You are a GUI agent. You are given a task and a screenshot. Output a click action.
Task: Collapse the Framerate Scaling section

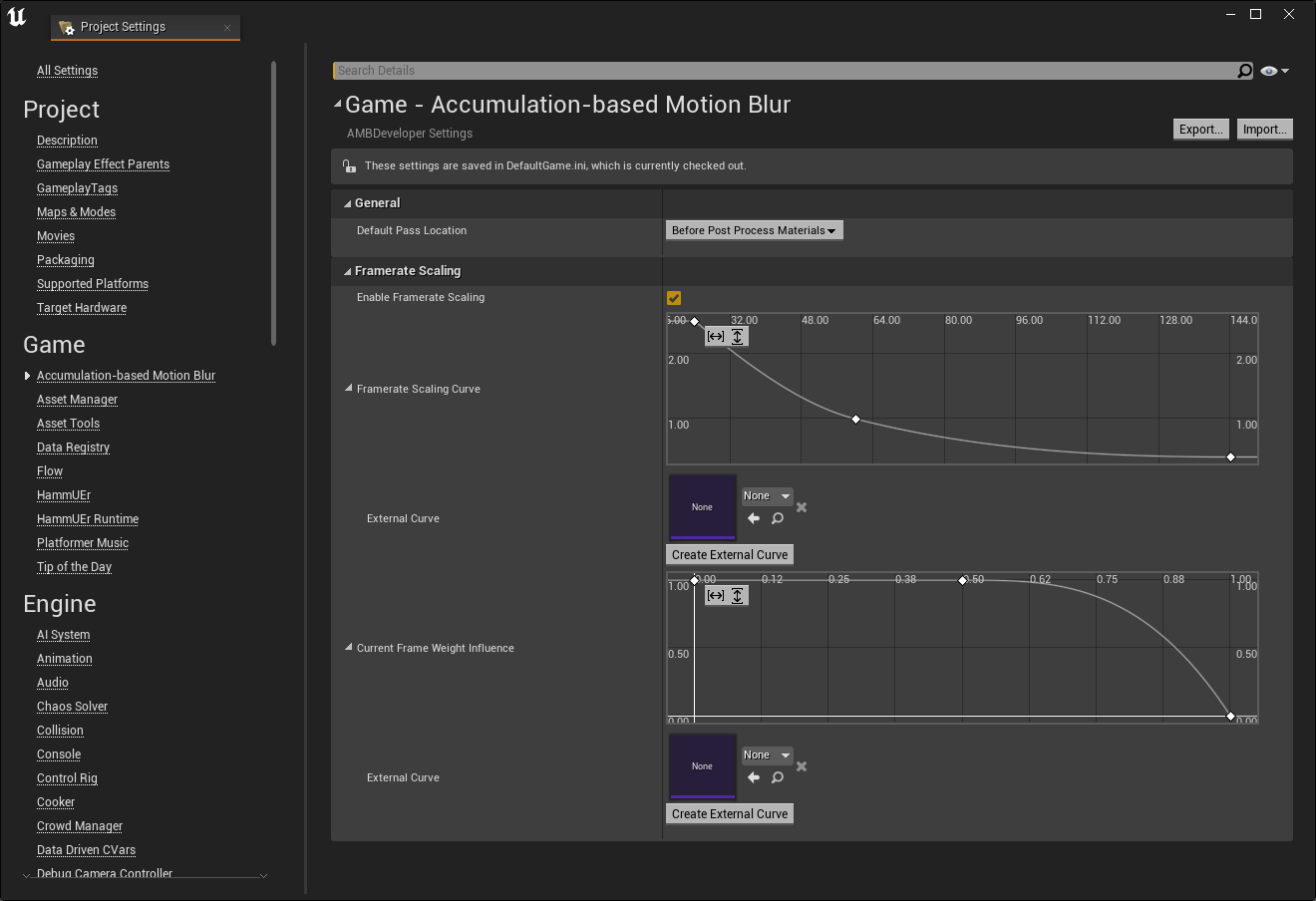(x=348, y=271)
